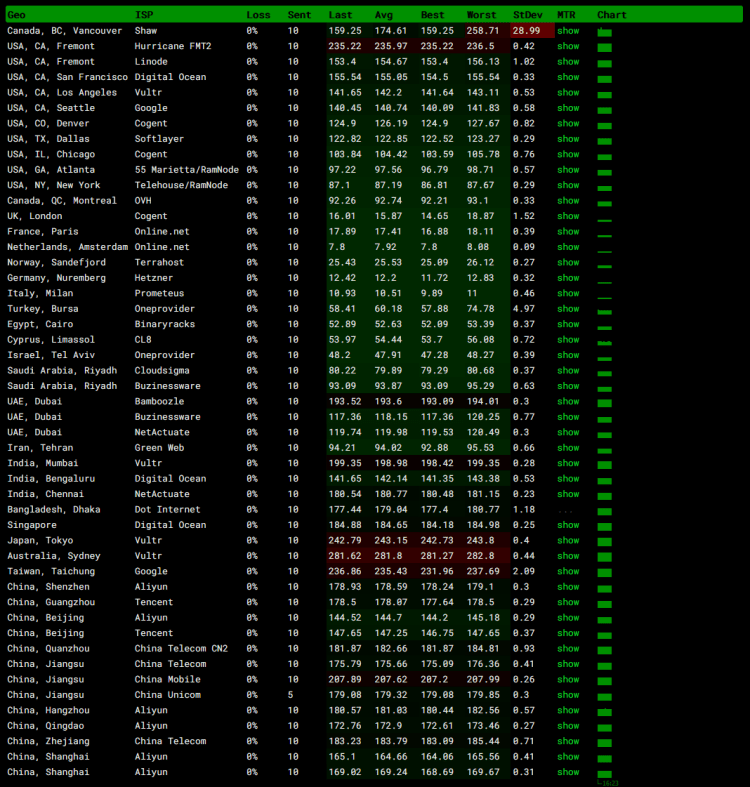Open MTR for London Cogent row
Viewport: 750px width, 787px height.
pos(568,216)
